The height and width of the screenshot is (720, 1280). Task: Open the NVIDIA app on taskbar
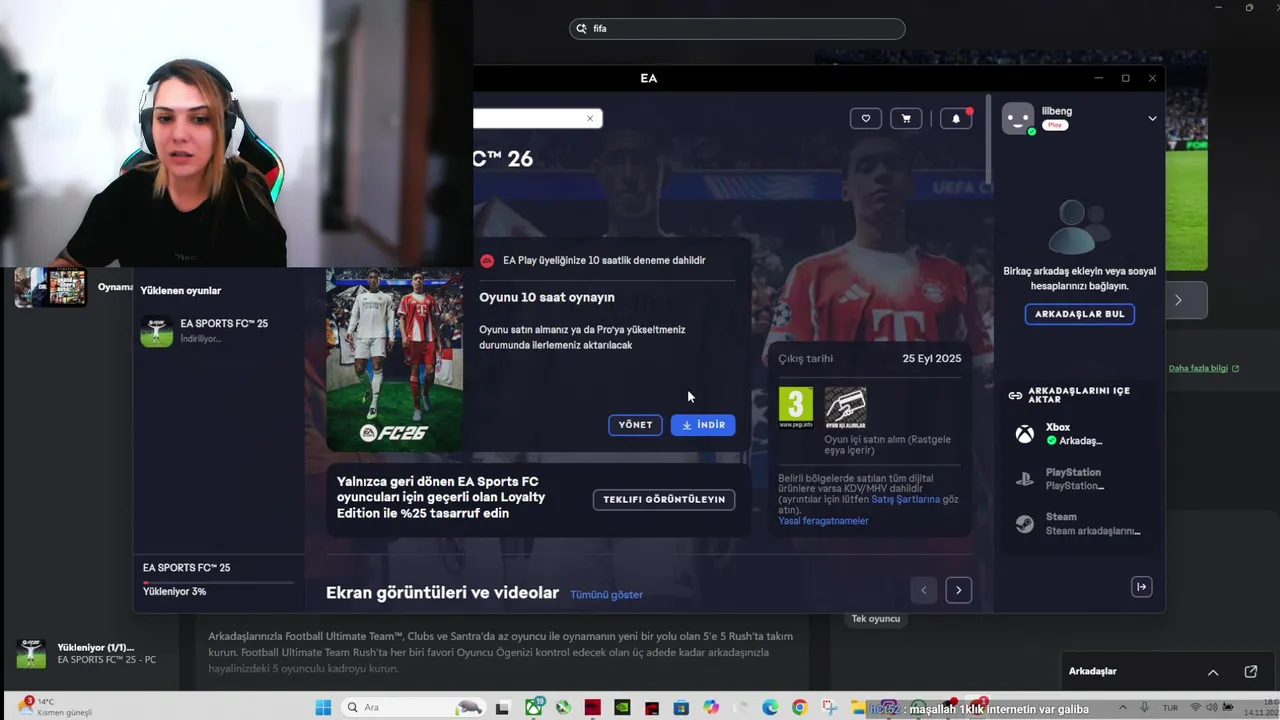coord(622,707)
